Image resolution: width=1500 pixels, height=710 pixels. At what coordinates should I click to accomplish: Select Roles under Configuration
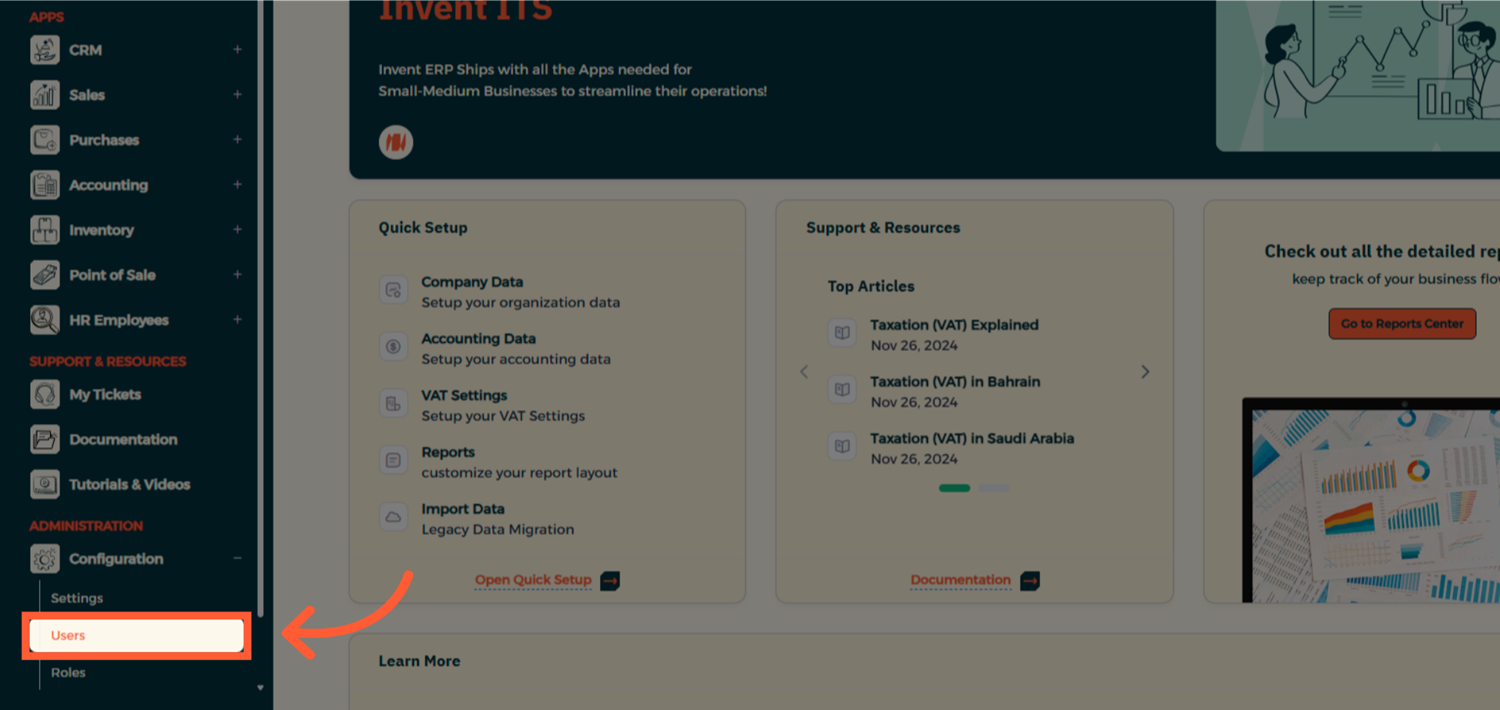pyautogui.click(x=68, y=673)
